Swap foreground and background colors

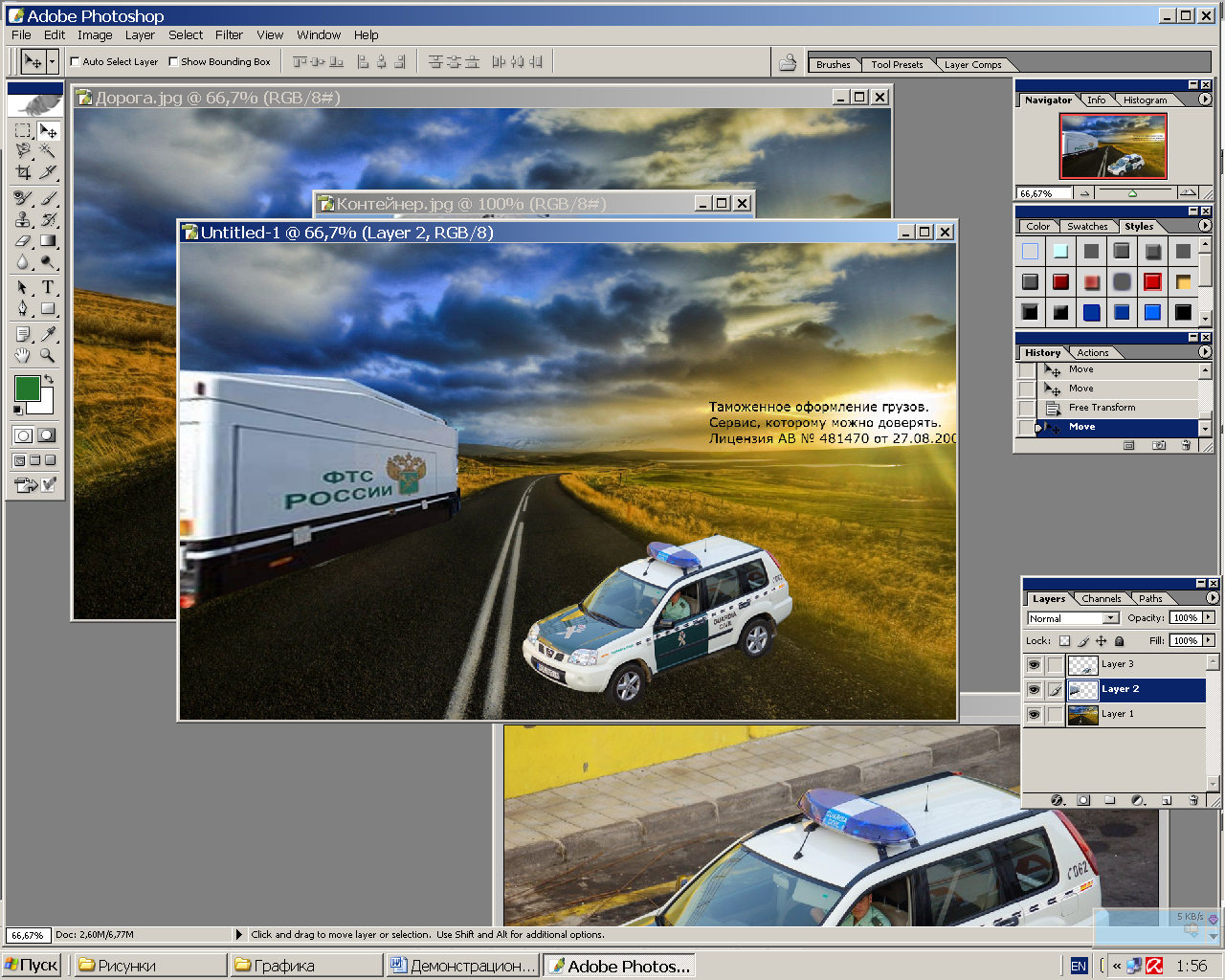point(48,380)
